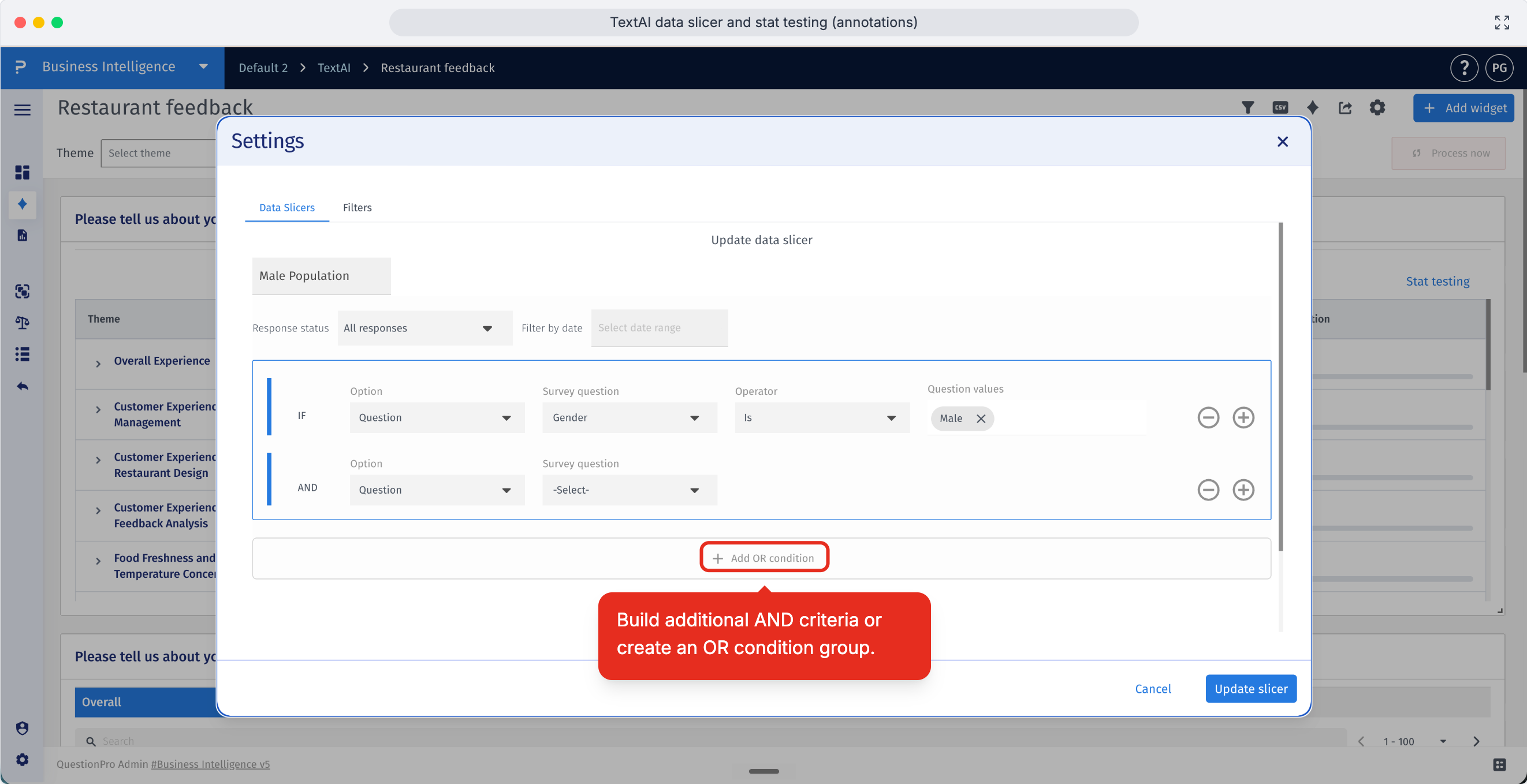This screenshot has width=1527, height=784.
Task: Open the Stat testing link
Action: (x=1437, y=281)
